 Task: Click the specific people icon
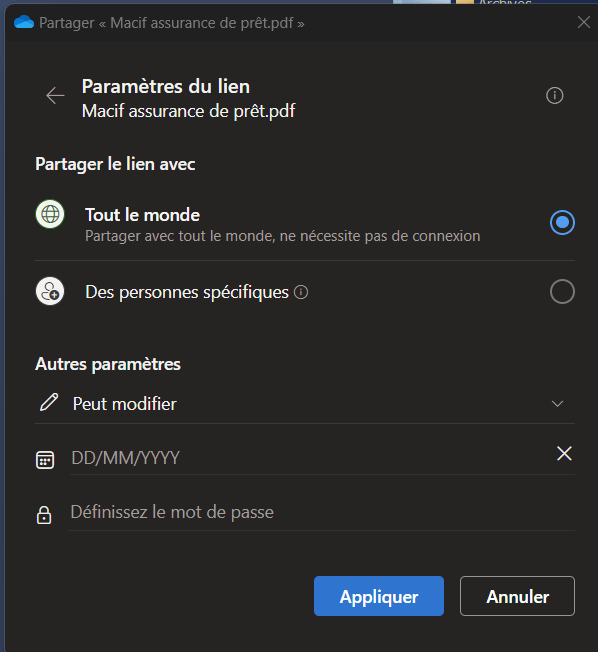(x=50, y=291)
